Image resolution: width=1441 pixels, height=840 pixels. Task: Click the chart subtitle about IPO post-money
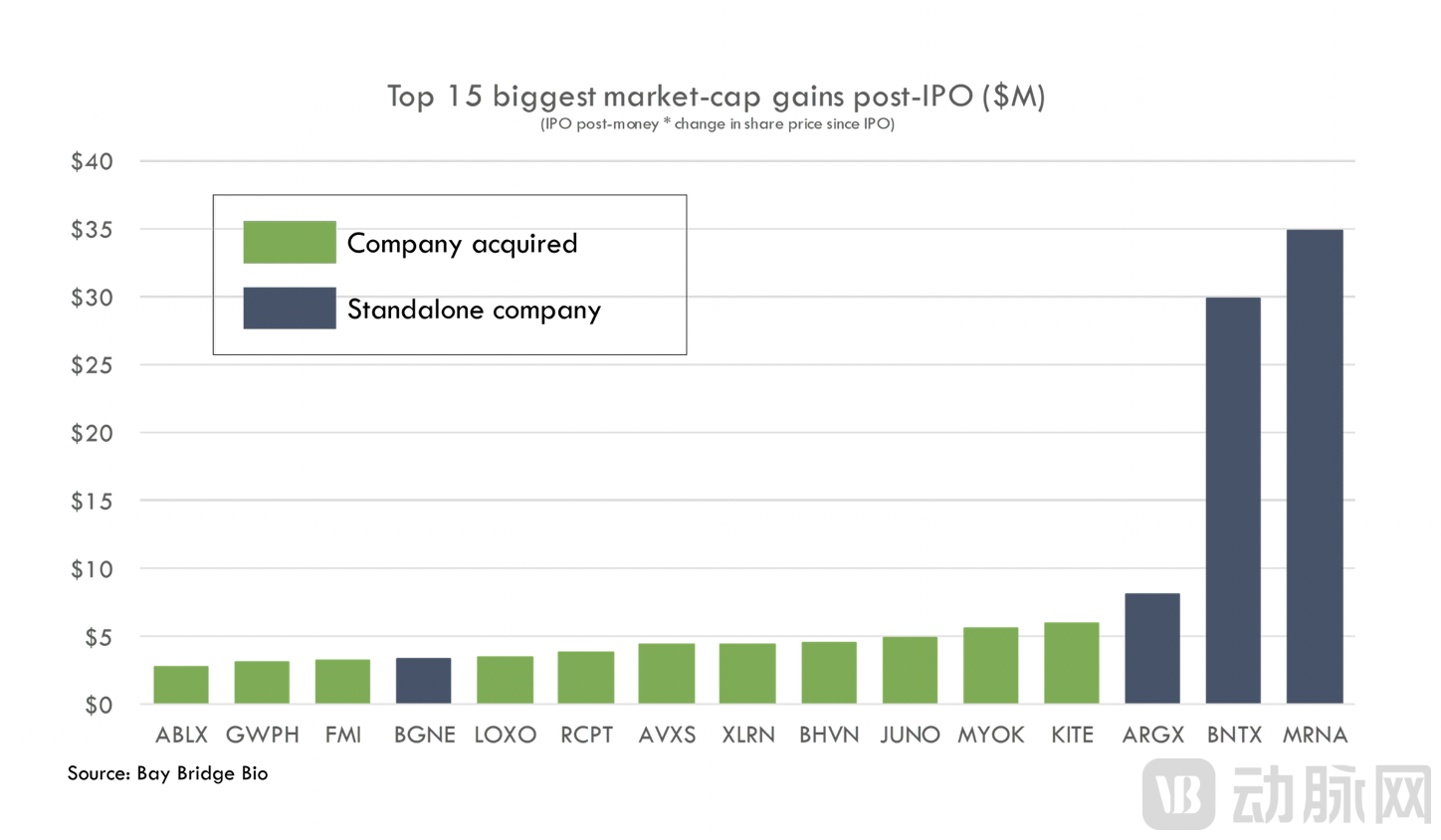(717, 124)
